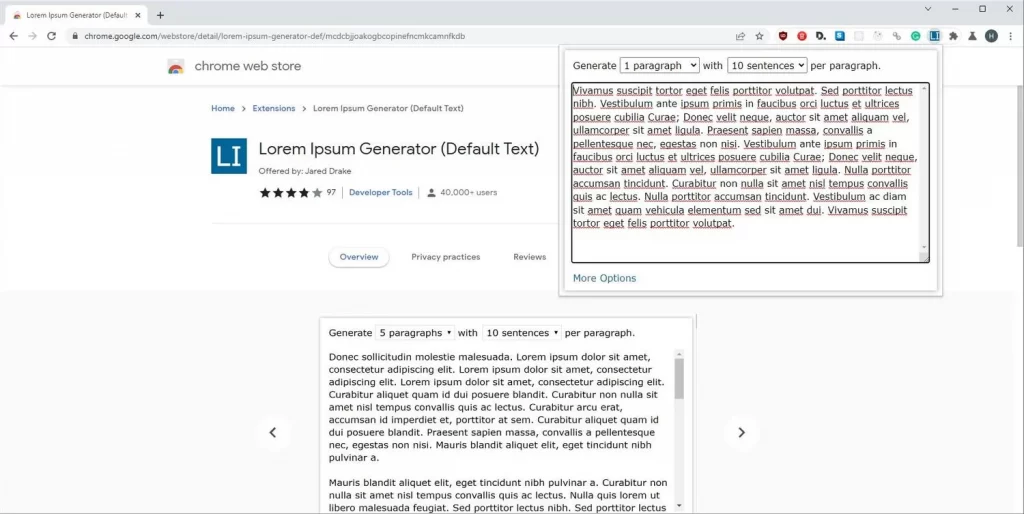The width and height of the screenshot is (1024, 514).
Task: Open popup '1 paragraph' dropdown
Action: (x=660, y=65)
